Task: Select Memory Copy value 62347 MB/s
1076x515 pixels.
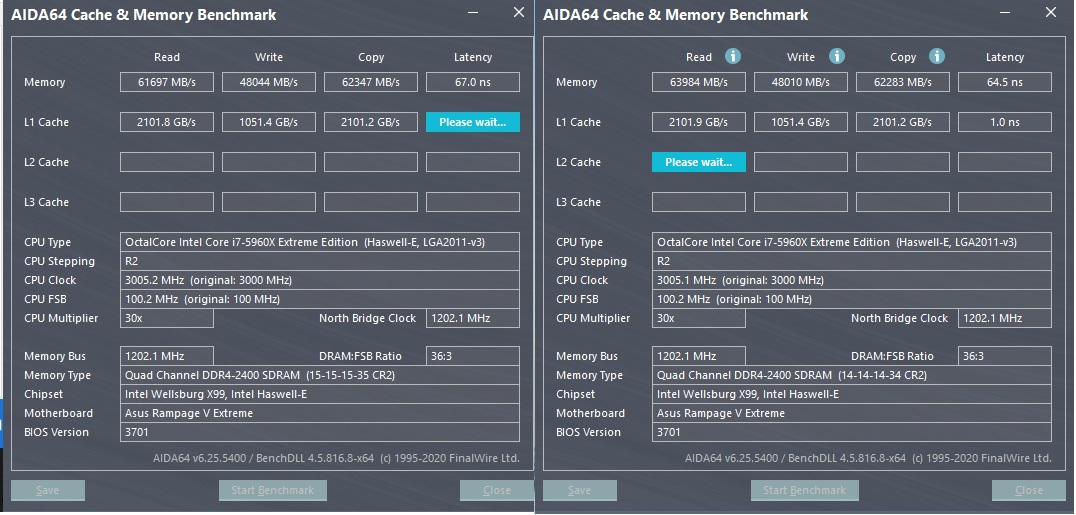Action: click(x=371, y=82)
